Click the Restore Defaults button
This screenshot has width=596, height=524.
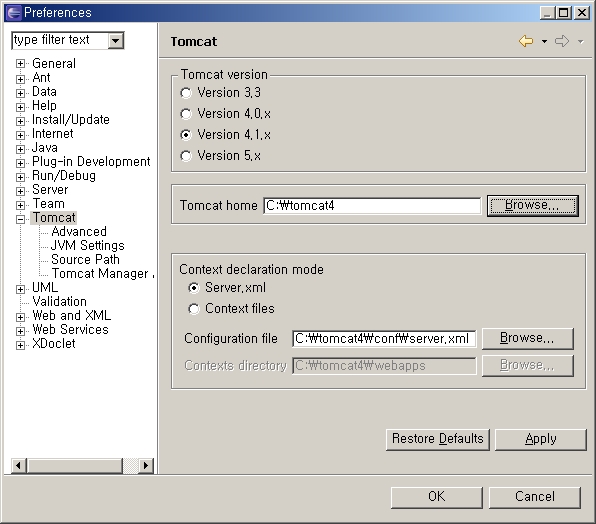tap(437, 439)
